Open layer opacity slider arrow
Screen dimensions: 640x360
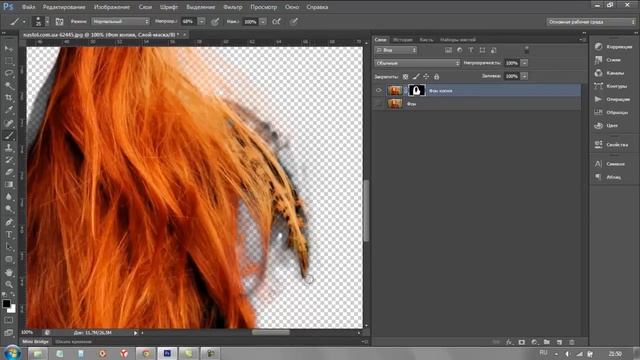click(x=524, y=63)
